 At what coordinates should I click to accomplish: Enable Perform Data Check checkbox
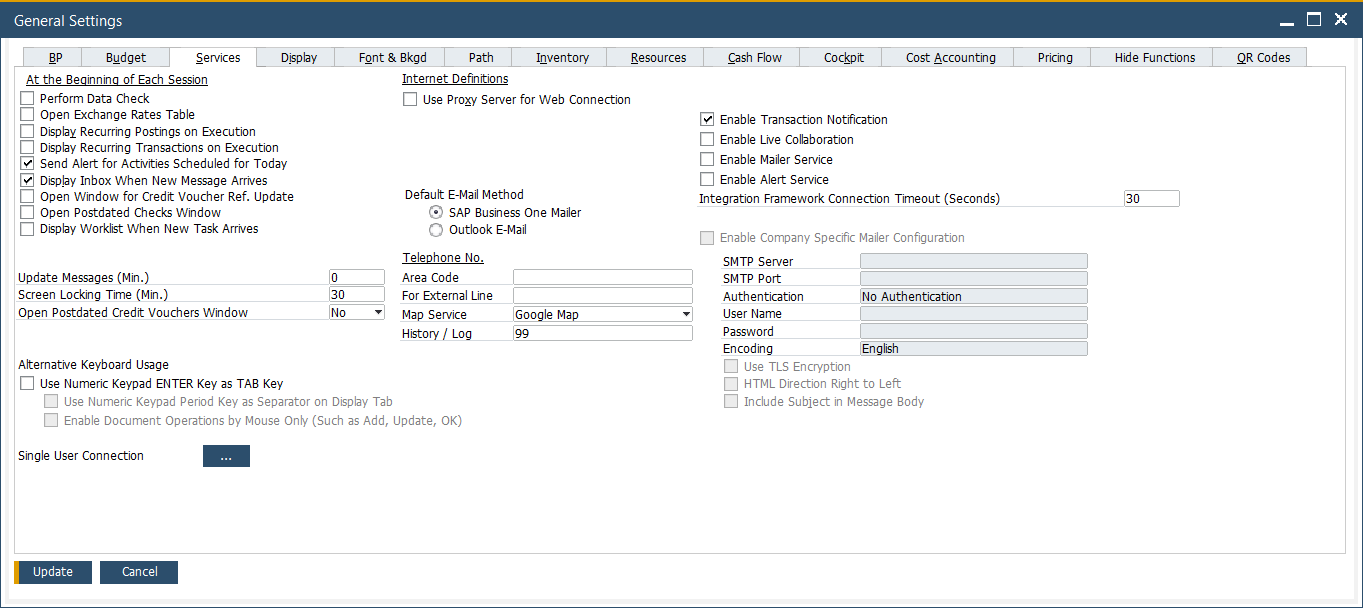click(27, 99)
